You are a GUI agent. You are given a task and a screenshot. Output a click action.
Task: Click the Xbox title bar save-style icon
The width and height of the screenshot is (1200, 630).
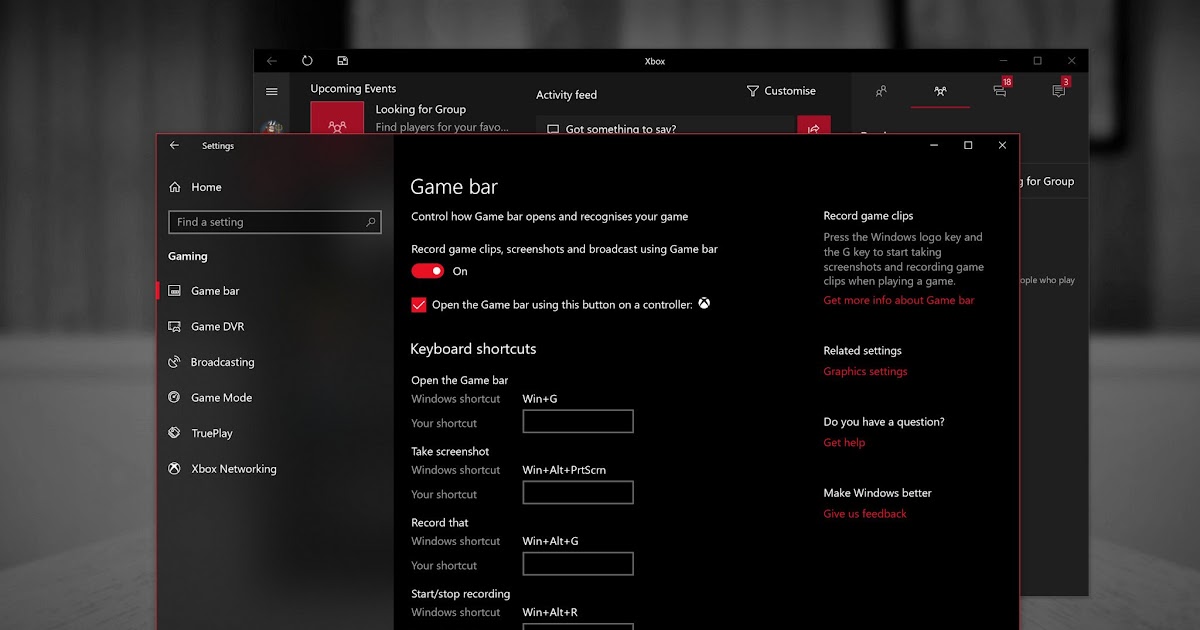343,61
